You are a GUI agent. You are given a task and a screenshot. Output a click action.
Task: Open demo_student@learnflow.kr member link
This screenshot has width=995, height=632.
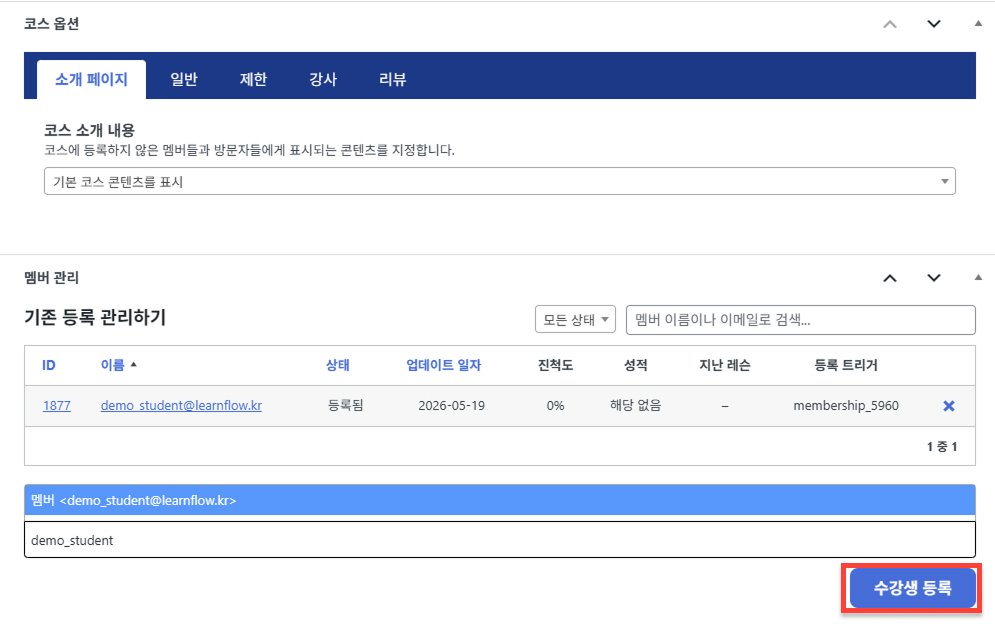tap(181, 405)
